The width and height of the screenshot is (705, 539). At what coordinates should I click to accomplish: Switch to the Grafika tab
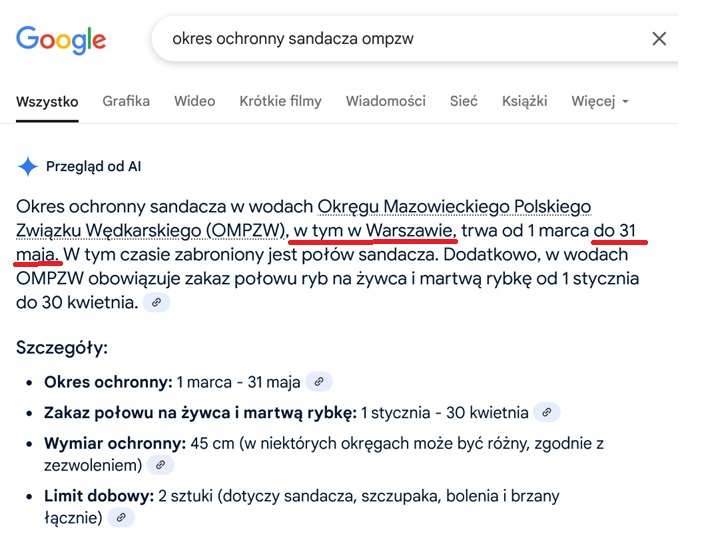point(126,101)
